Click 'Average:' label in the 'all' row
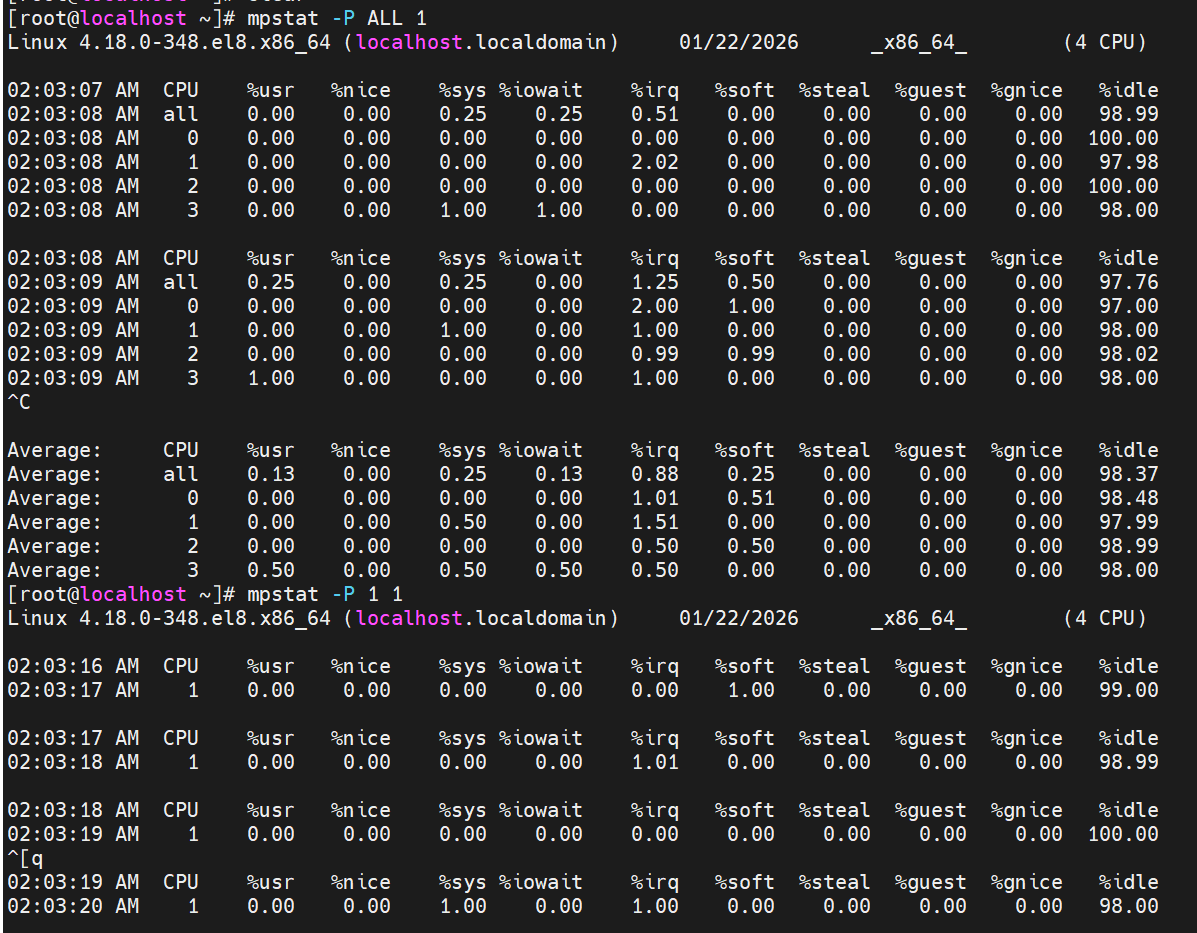The width and height of the screenshot is (1197, 933). click(x=54, y=474)
